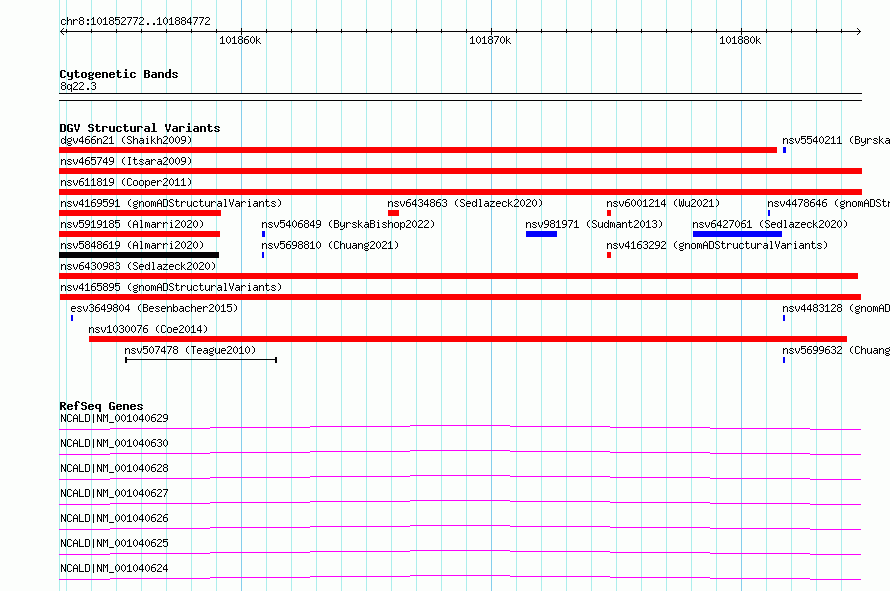Open transcript NCALD|NM_001040626
This screenshot has height=591, width=890.
pyautogui.click(x=114, y=518)
